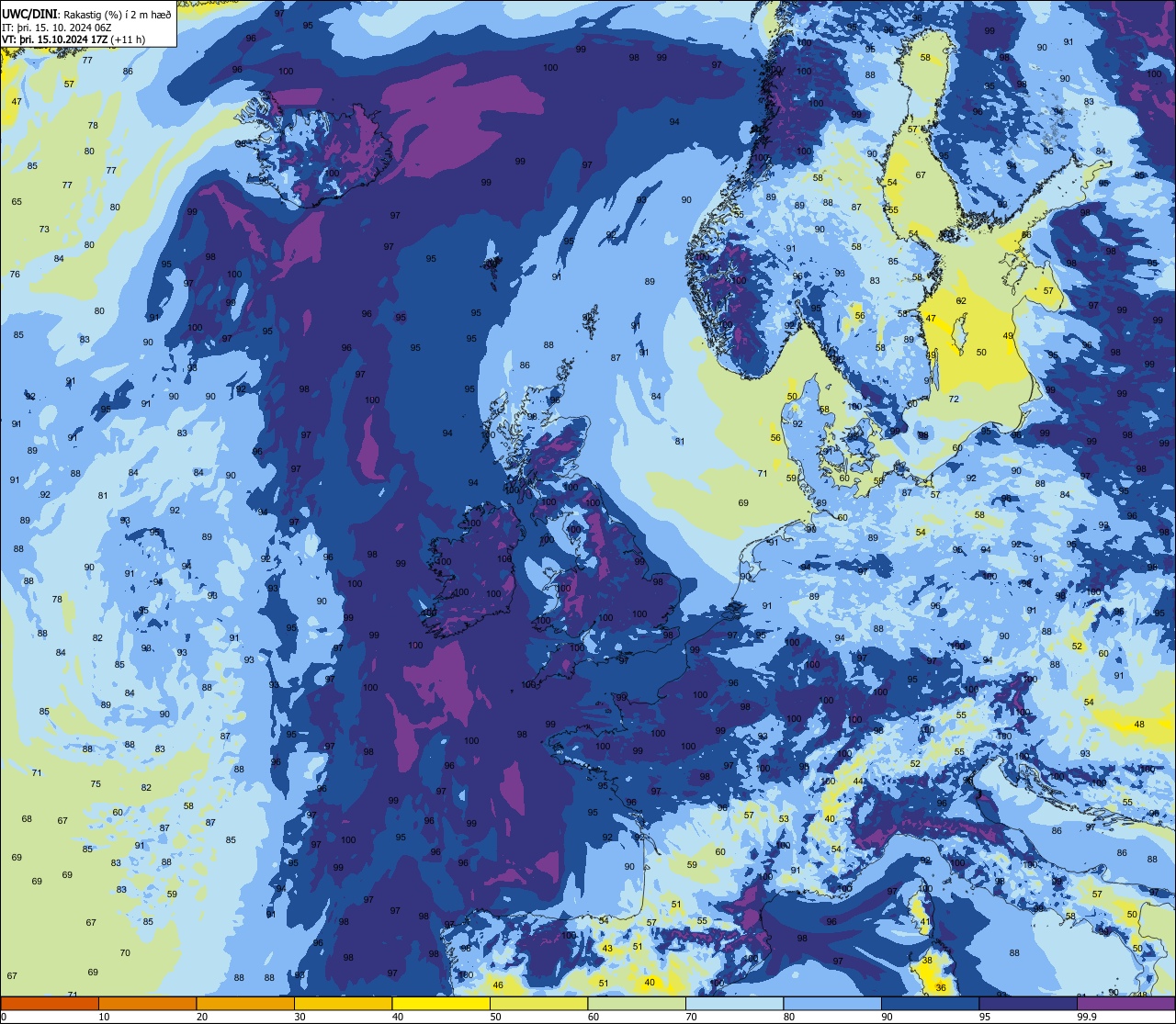Image resolution: width=1176 pixels, height=1024 pixels.
Task: Click the "95" legend tick label
Action: tap(984, 1017)
